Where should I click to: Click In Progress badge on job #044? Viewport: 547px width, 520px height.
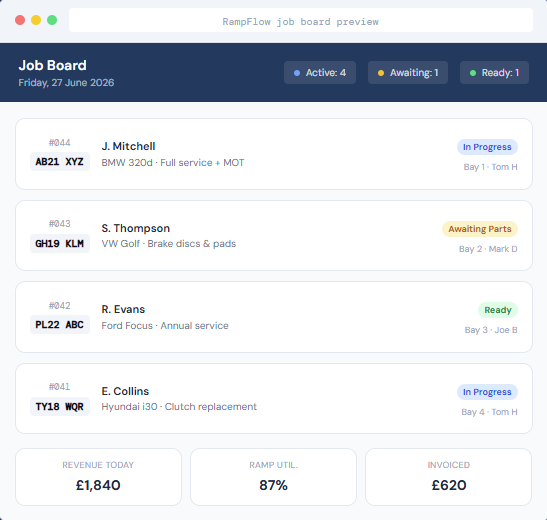[x=487, y=147]
